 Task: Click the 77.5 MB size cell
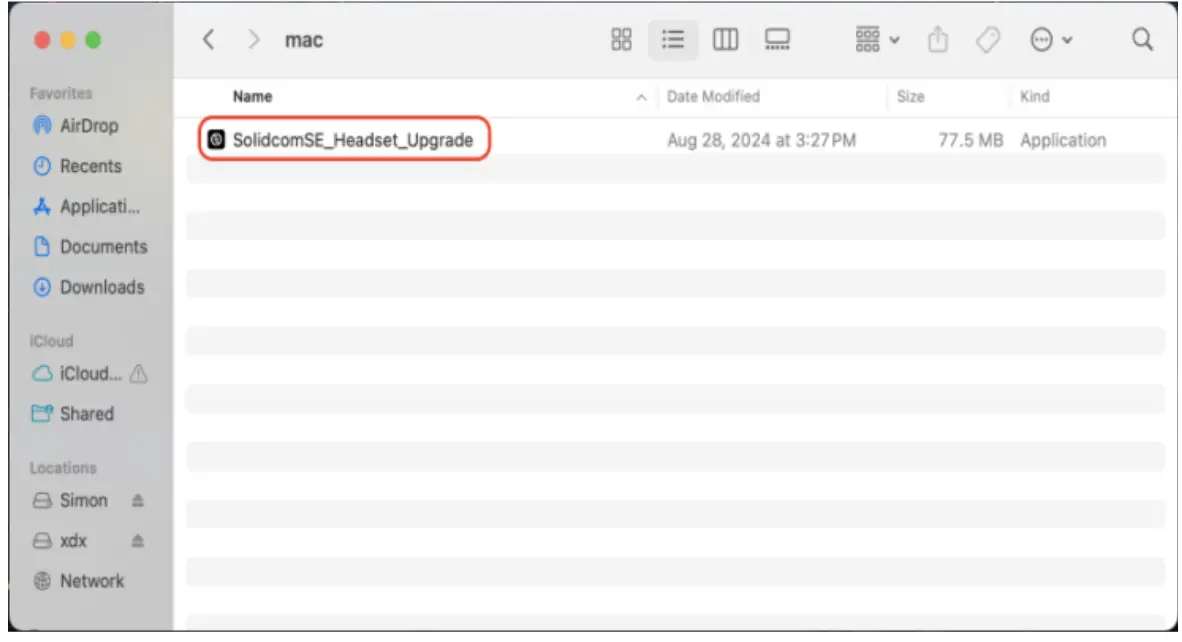971,140
